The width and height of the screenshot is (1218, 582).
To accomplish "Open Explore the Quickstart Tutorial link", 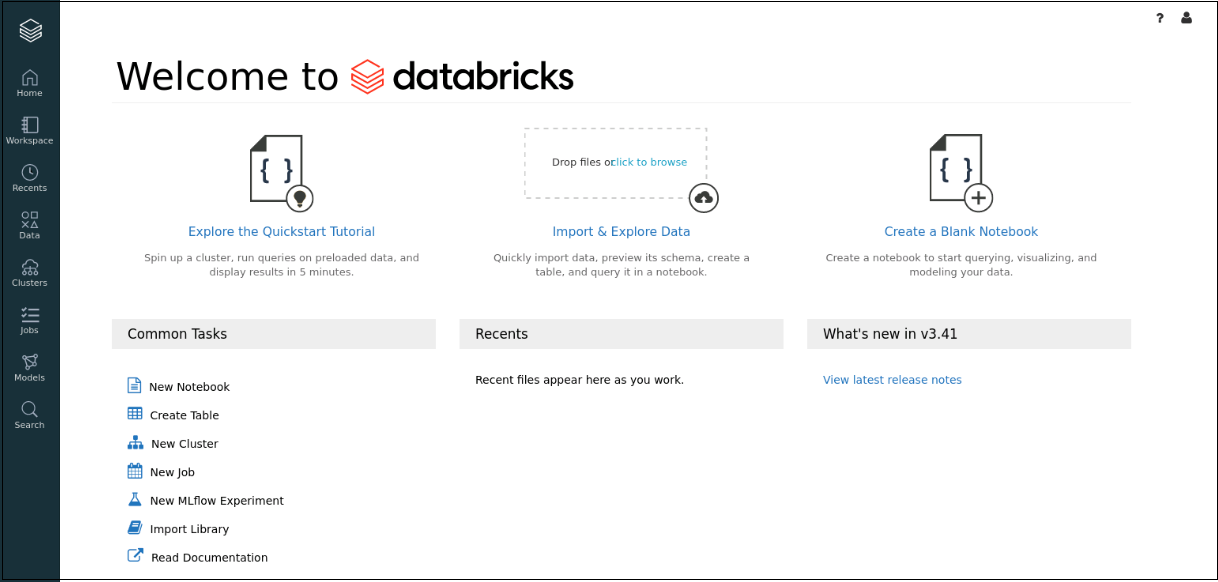I will (x=282, y=231).
